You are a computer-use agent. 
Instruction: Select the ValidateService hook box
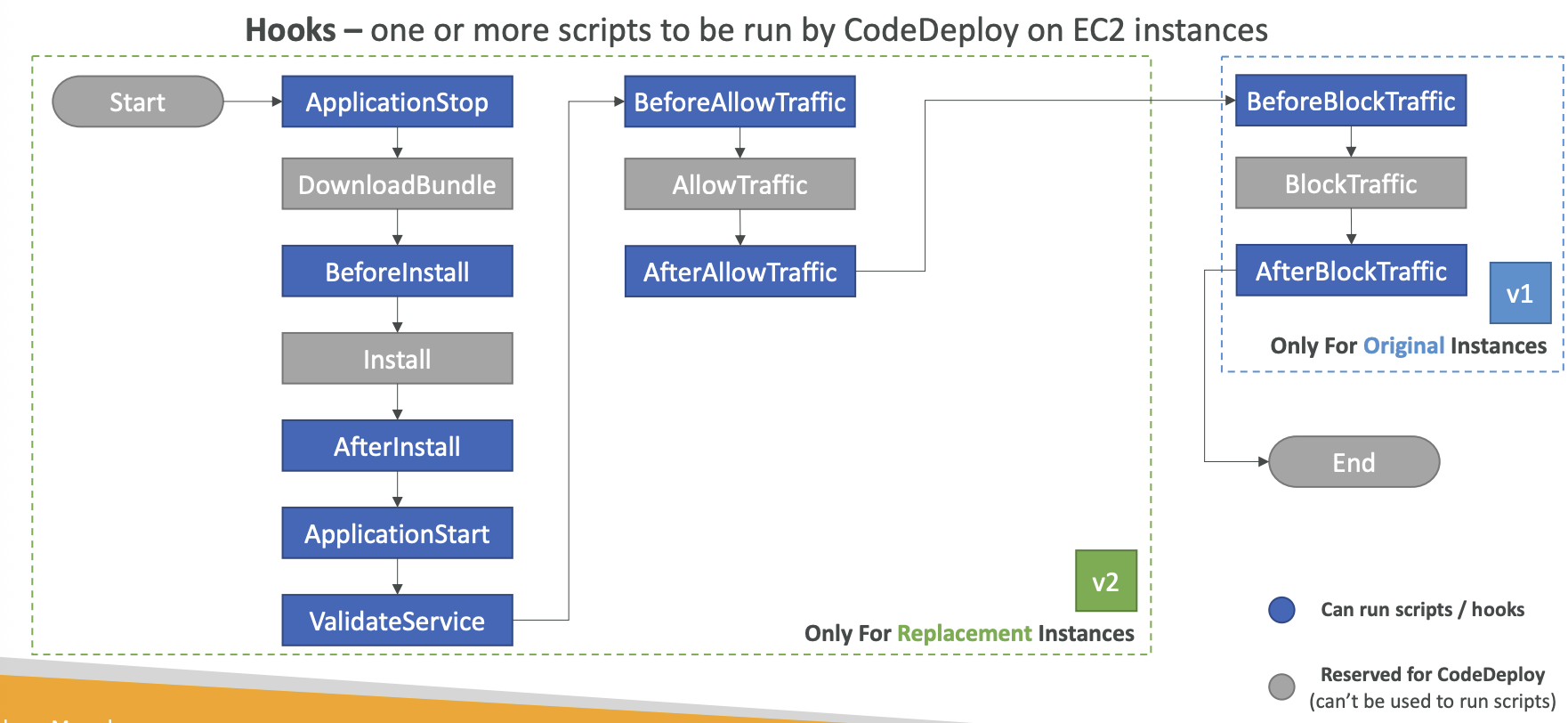[397, 621]
